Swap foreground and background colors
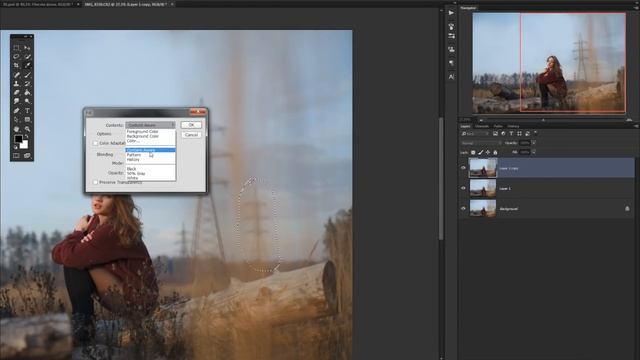 27,136
